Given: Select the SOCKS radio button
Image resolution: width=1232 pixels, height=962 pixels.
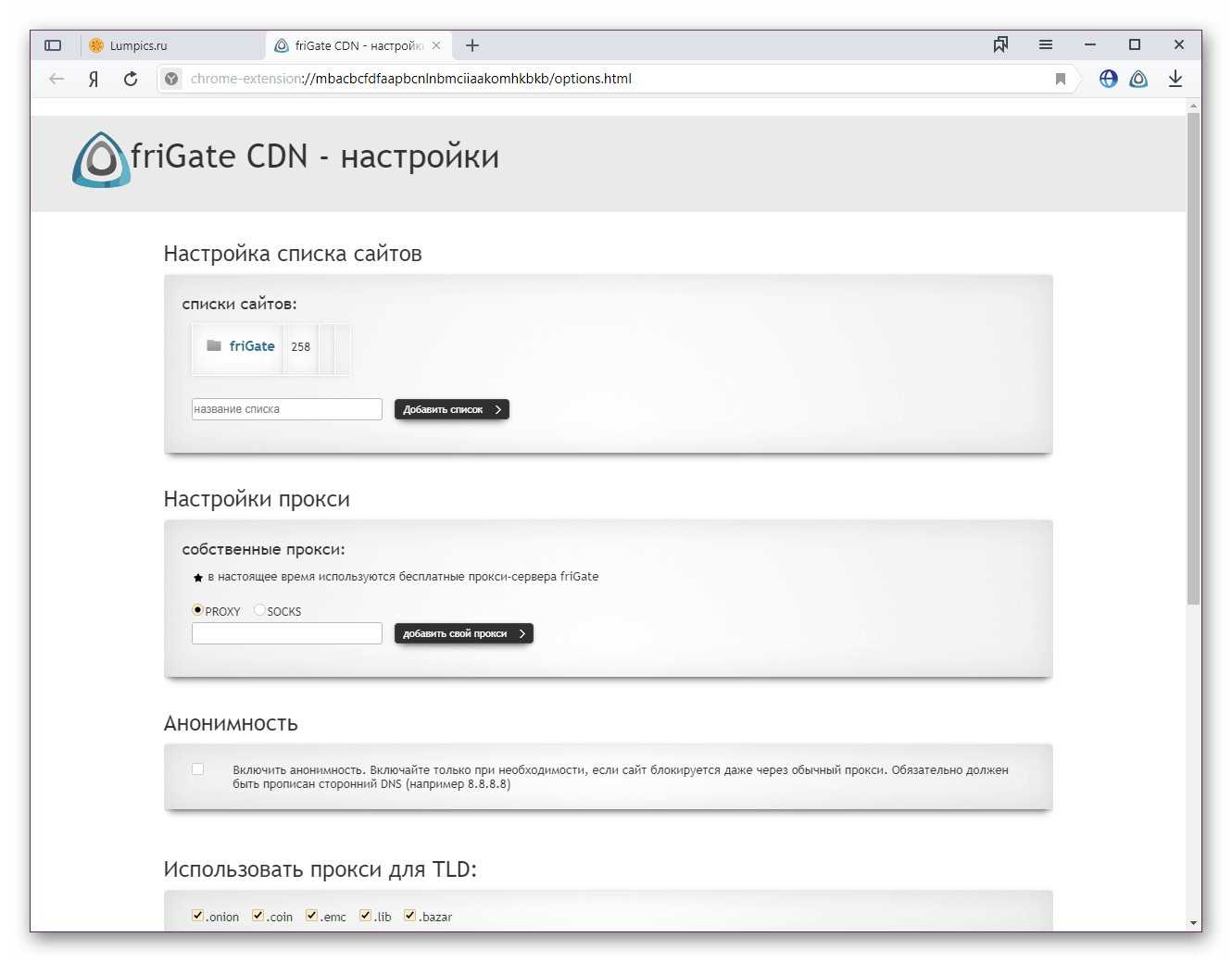Looking at the screenshot, I should click(259, 610).
